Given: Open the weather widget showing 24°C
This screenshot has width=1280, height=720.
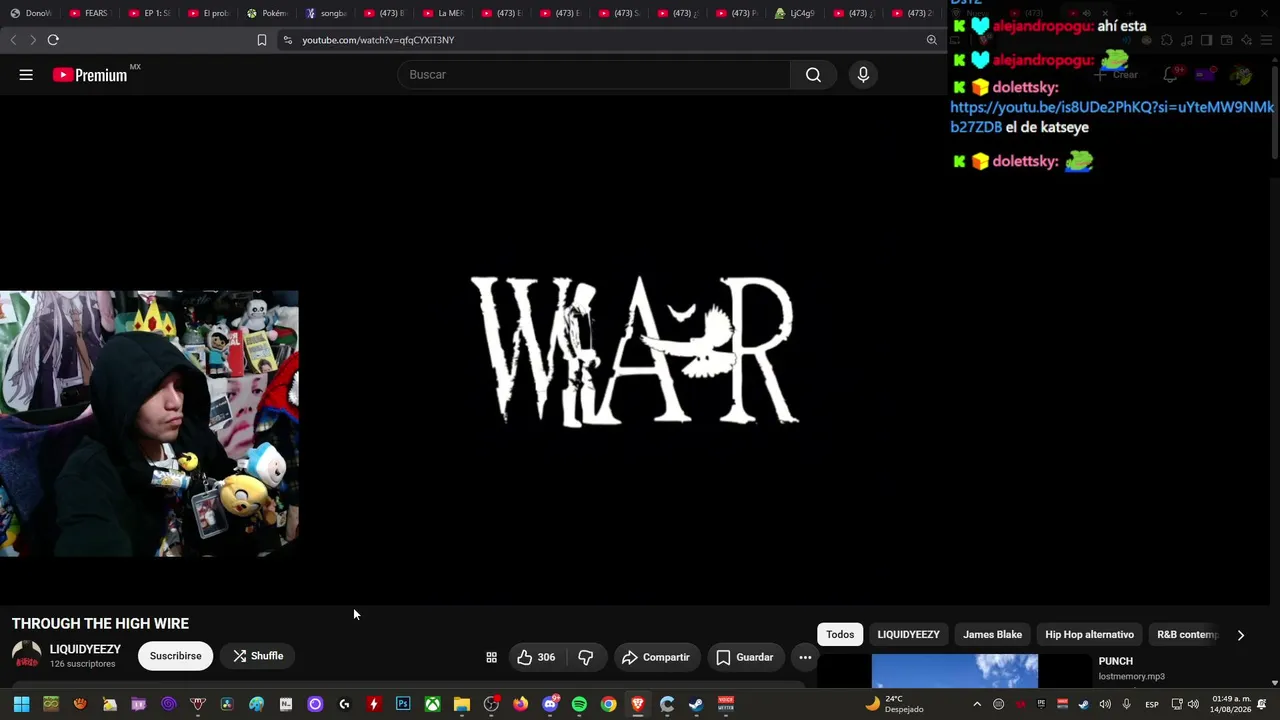Looking at the screenshot, I should pos(895,704).
